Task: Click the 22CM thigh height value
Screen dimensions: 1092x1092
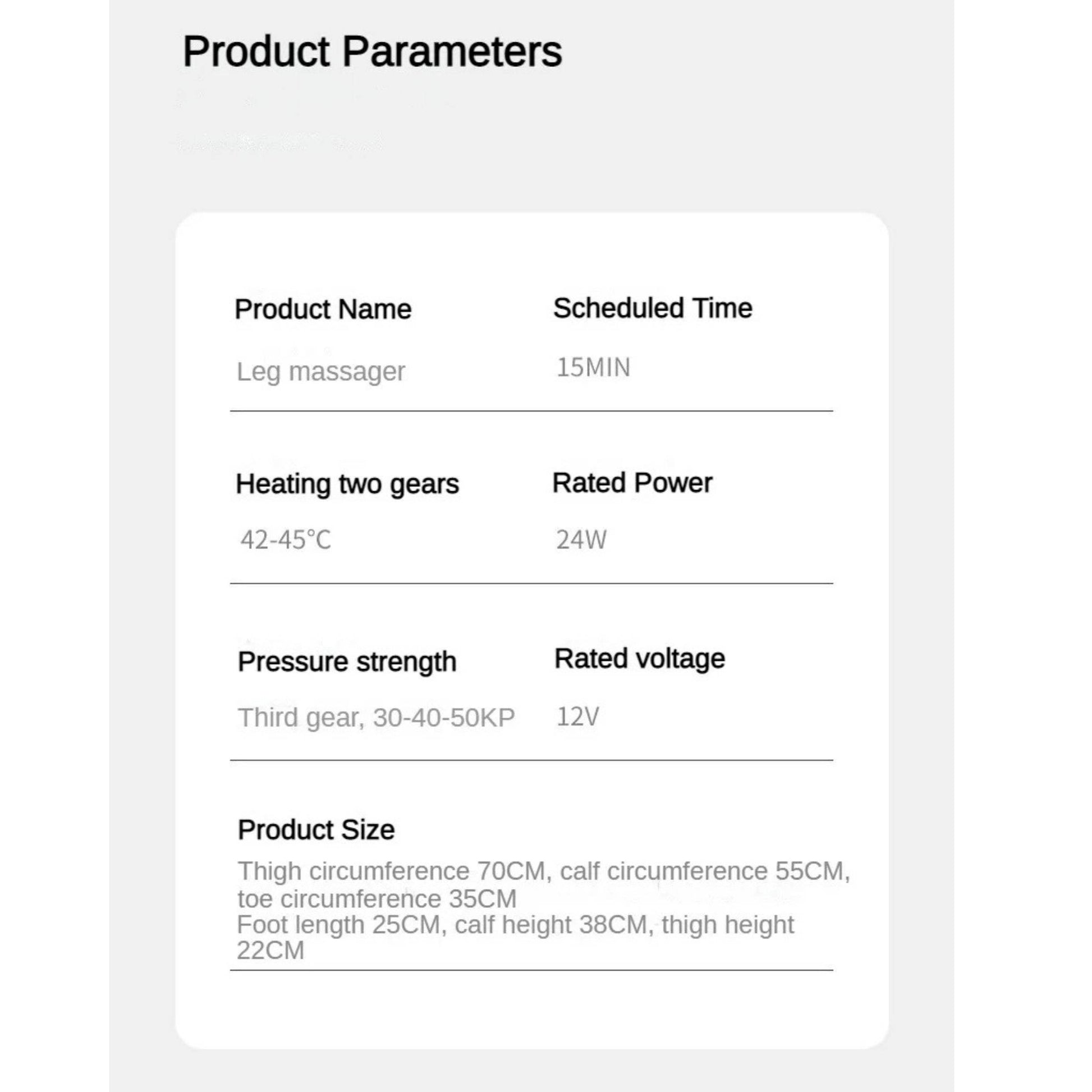Action: click(270, 951)
